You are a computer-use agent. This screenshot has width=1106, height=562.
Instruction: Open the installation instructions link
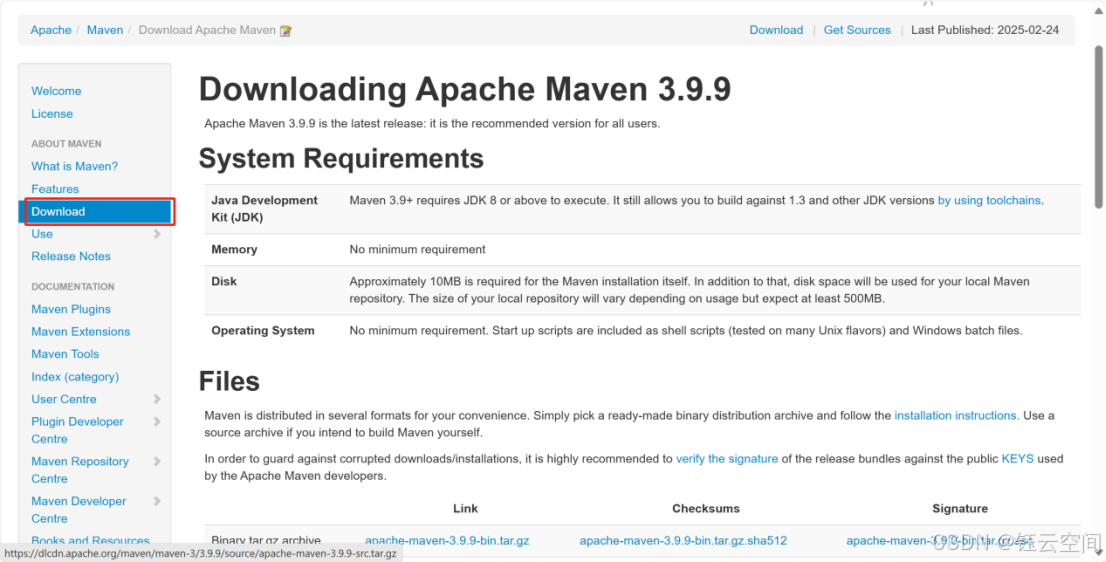click(x=955, y=416)
